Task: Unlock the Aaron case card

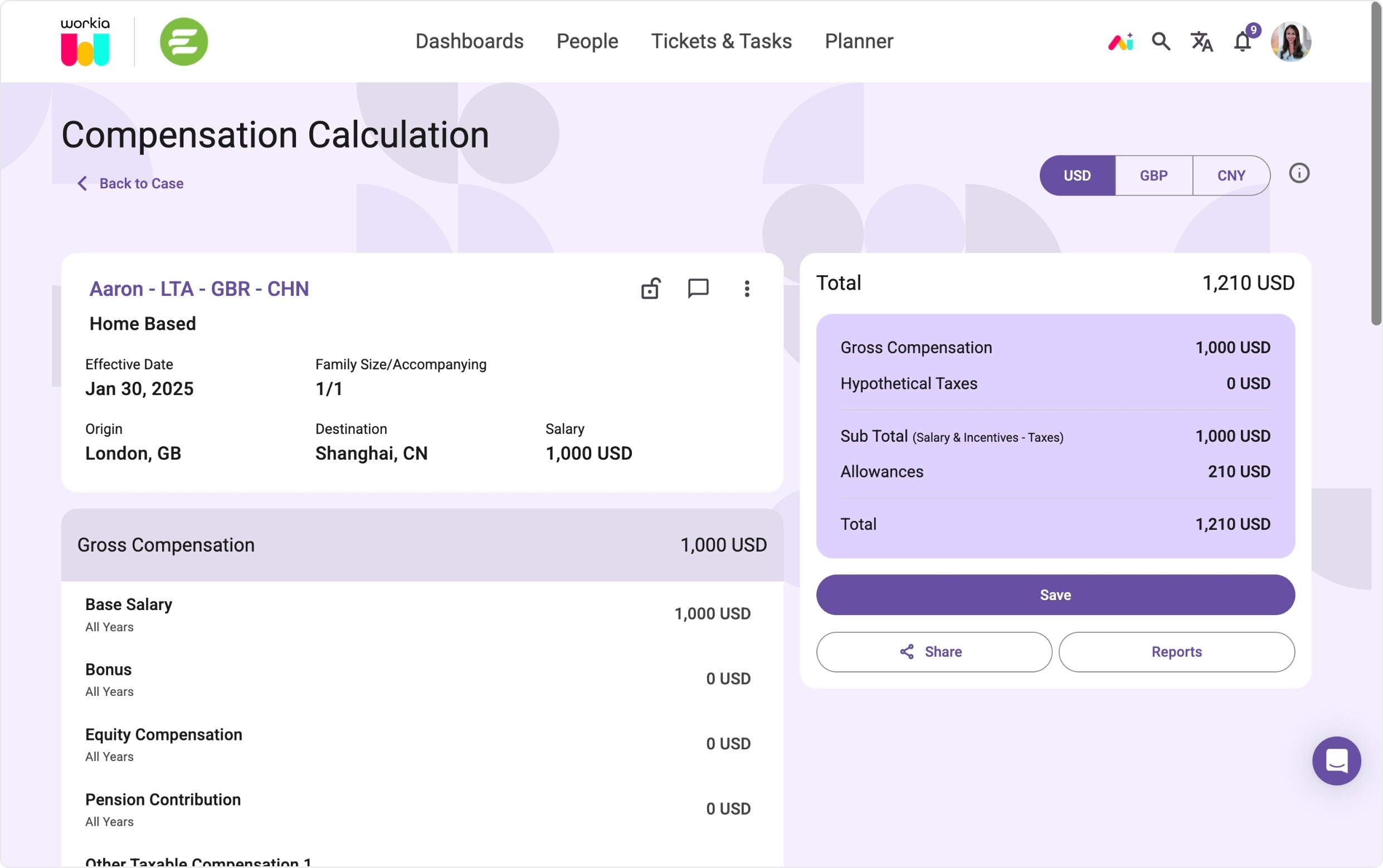Action: [650, 289]
